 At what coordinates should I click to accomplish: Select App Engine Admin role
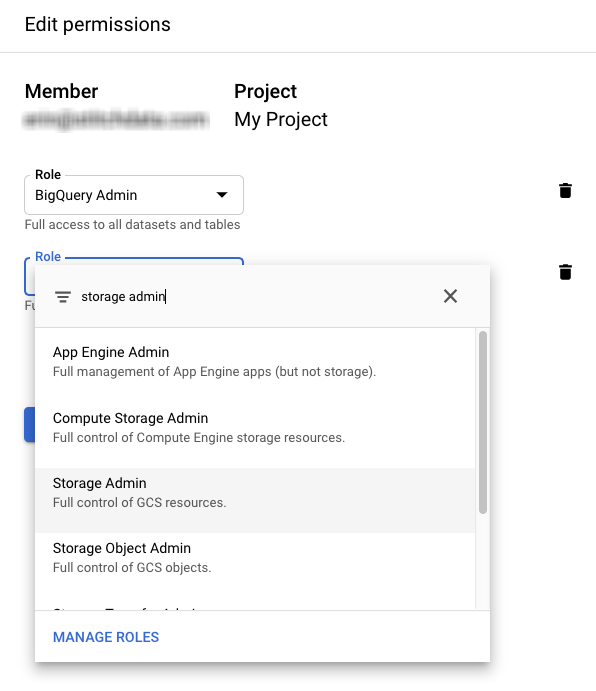pyautogui.click(x=255, y=361)
